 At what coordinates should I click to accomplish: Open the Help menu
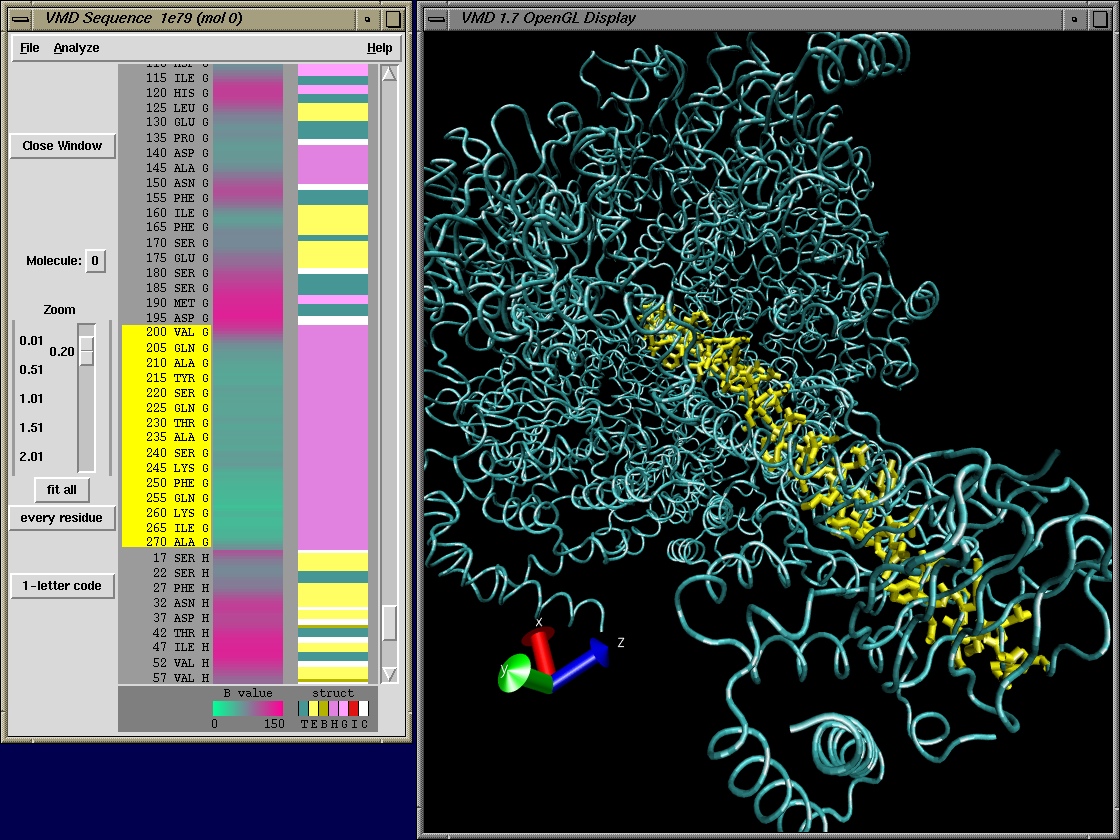coord(379,48)
